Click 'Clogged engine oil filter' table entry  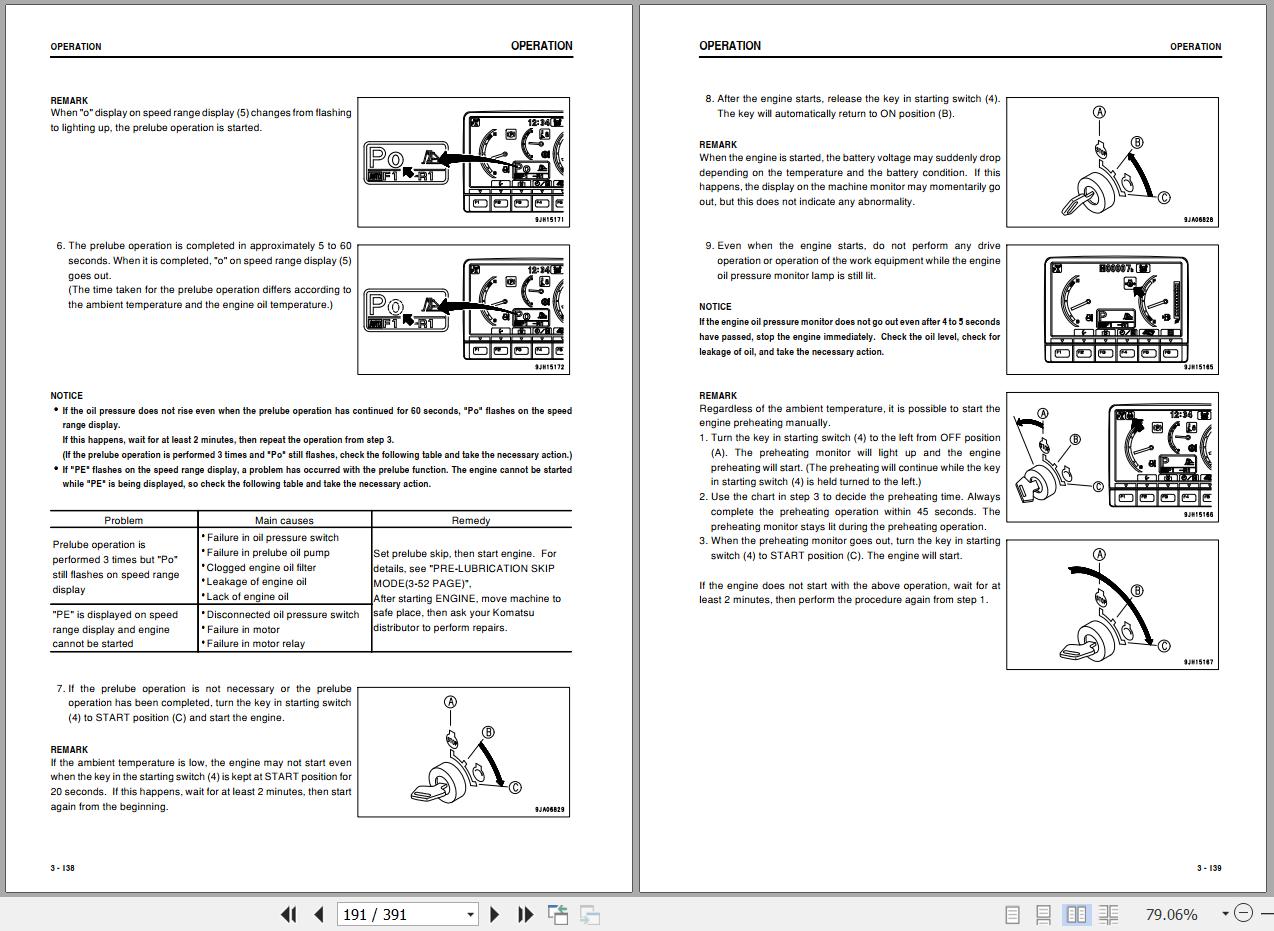(x=260, y=567)
